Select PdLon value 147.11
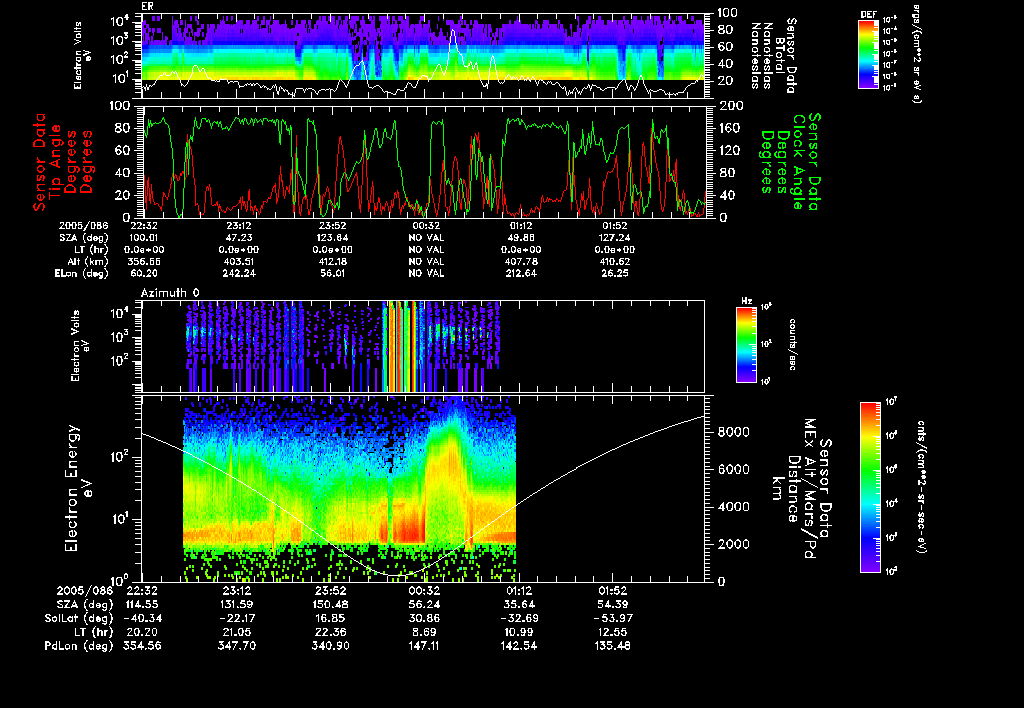This screenshot has width=1024, height=708. point(424,645)
